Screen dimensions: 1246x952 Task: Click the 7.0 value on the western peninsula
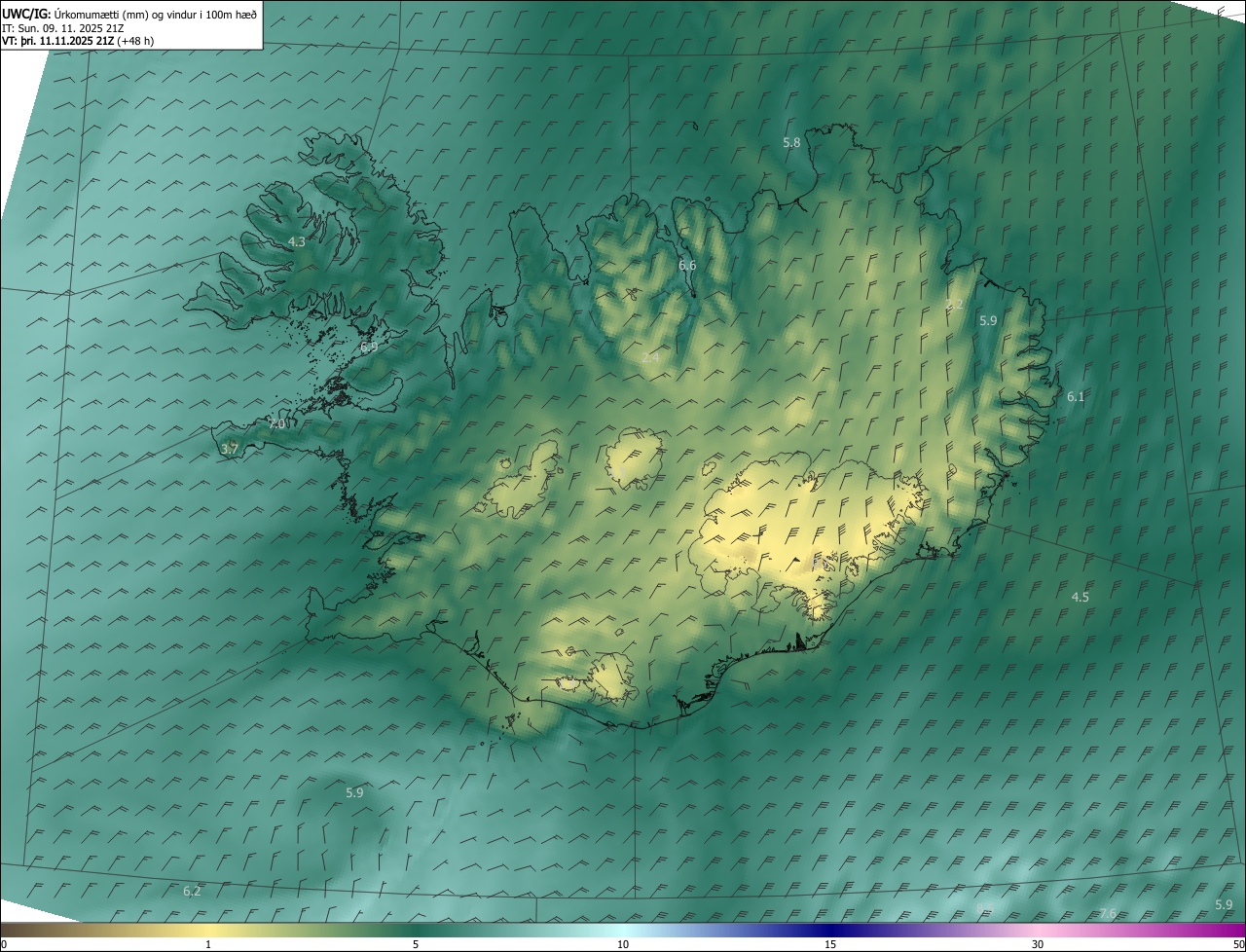click(277, 424)
